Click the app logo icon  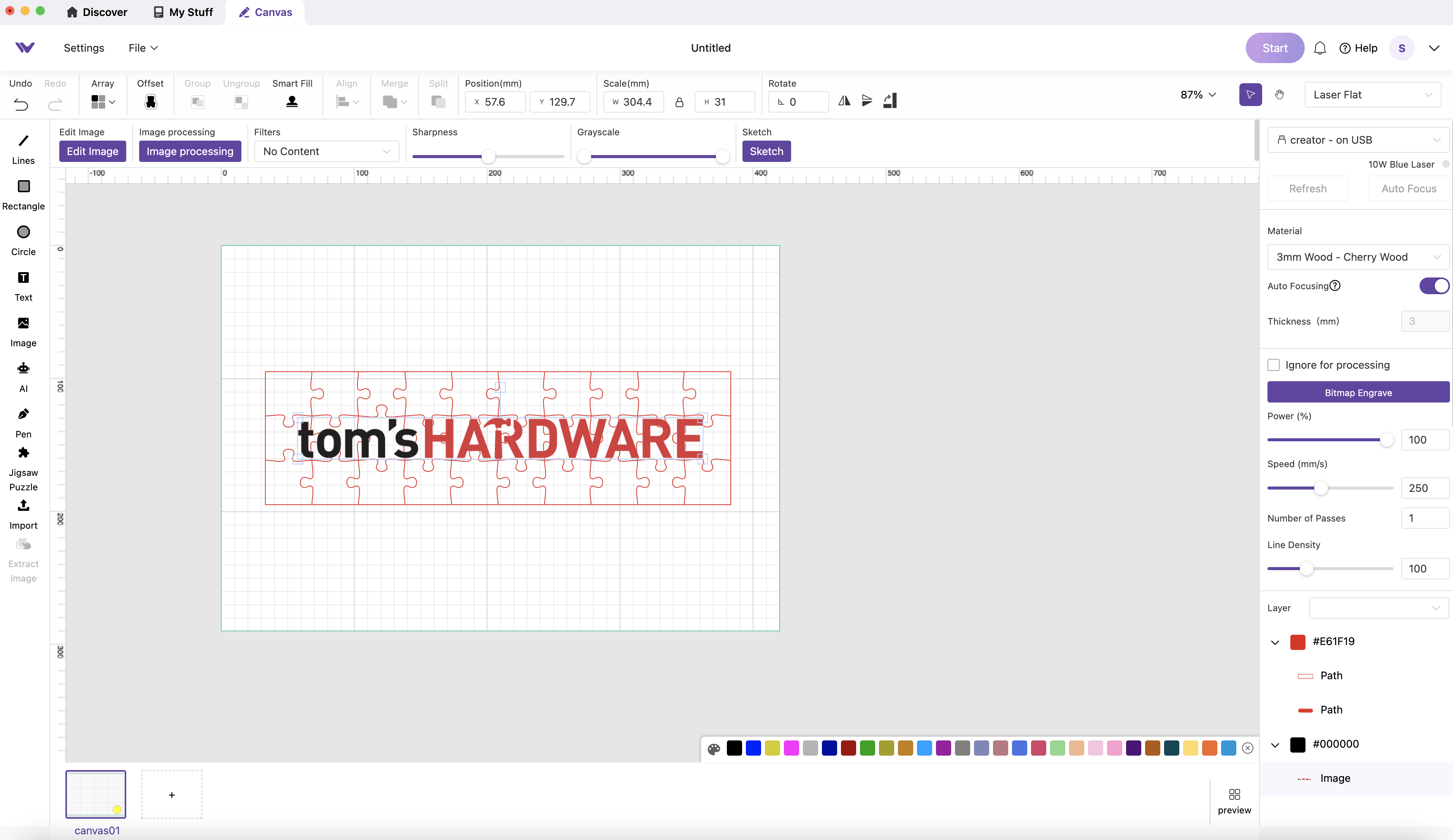(x=25, y=48)
